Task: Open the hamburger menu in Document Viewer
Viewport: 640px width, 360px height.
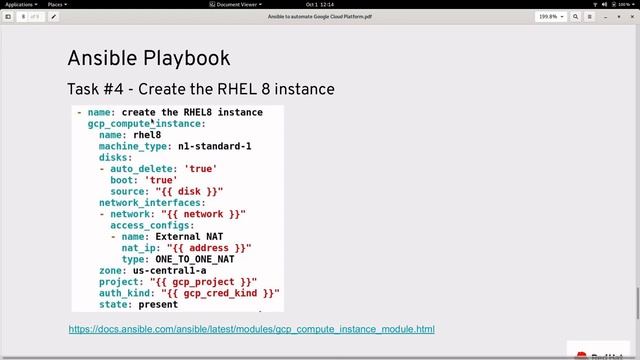Action: (589, 17)
